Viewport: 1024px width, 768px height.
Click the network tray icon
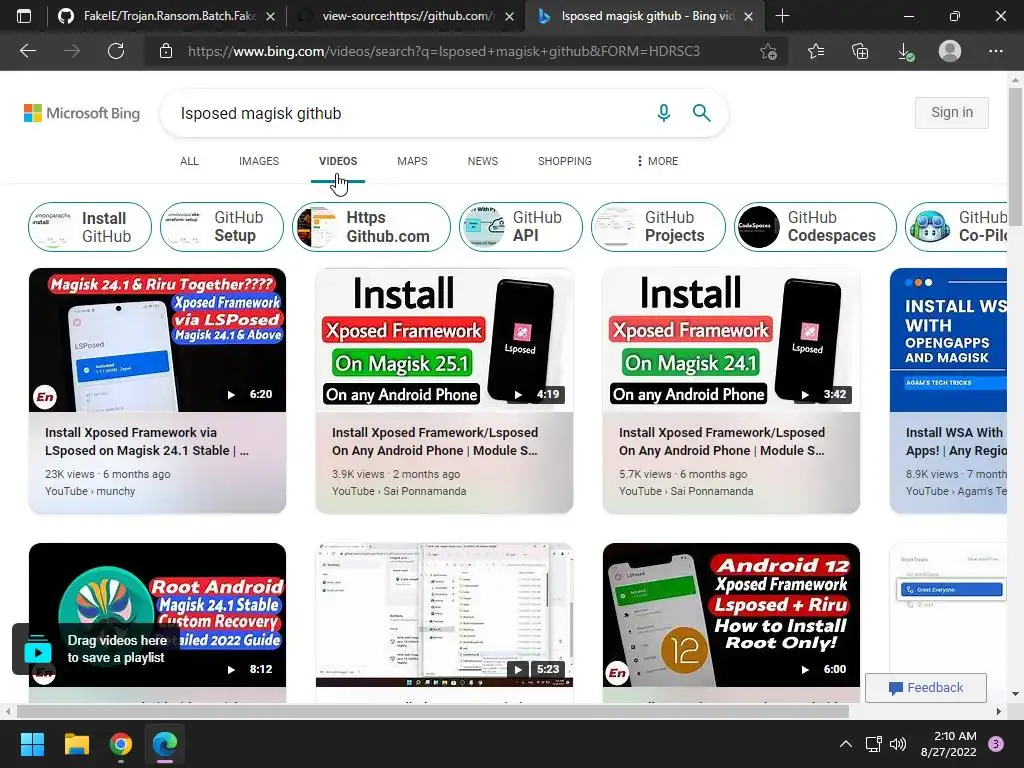(x=873, y=744)
